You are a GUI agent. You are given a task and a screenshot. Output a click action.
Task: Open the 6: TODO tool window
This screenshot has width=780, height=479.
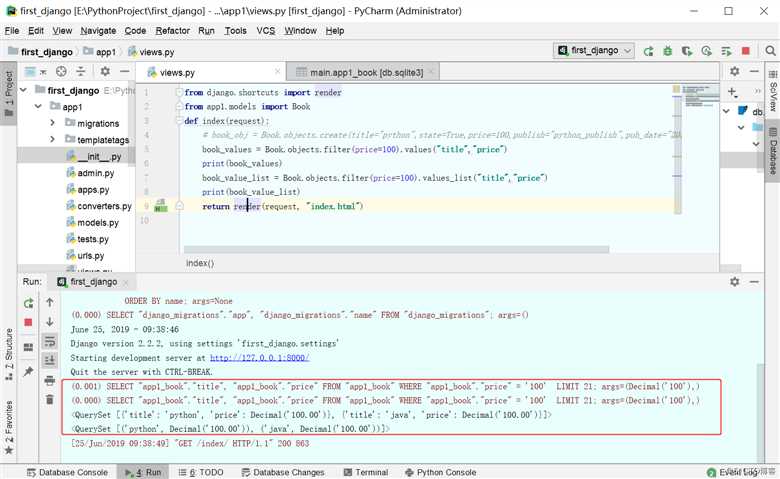pos(200,472)
